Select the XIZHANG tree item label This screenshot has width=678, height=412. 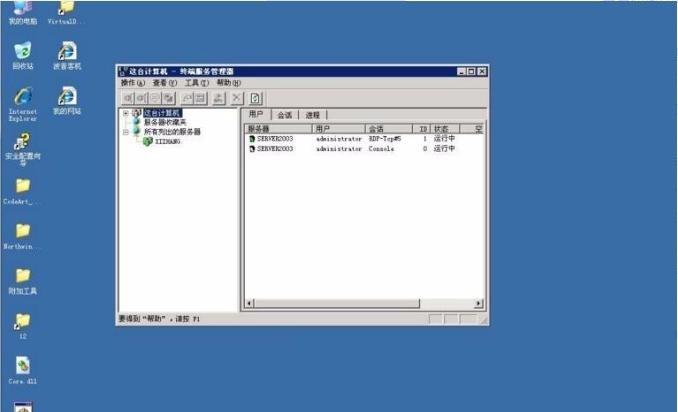[x=168, y=142]
